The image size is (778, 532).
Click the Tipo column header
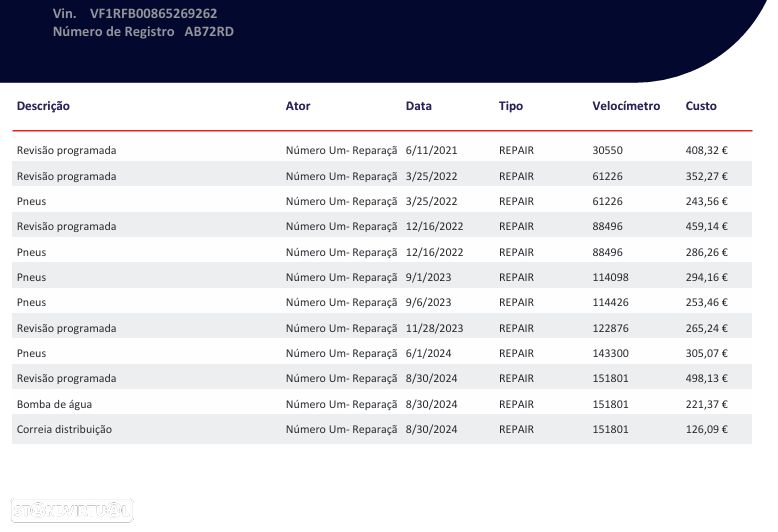pos(511,106)
